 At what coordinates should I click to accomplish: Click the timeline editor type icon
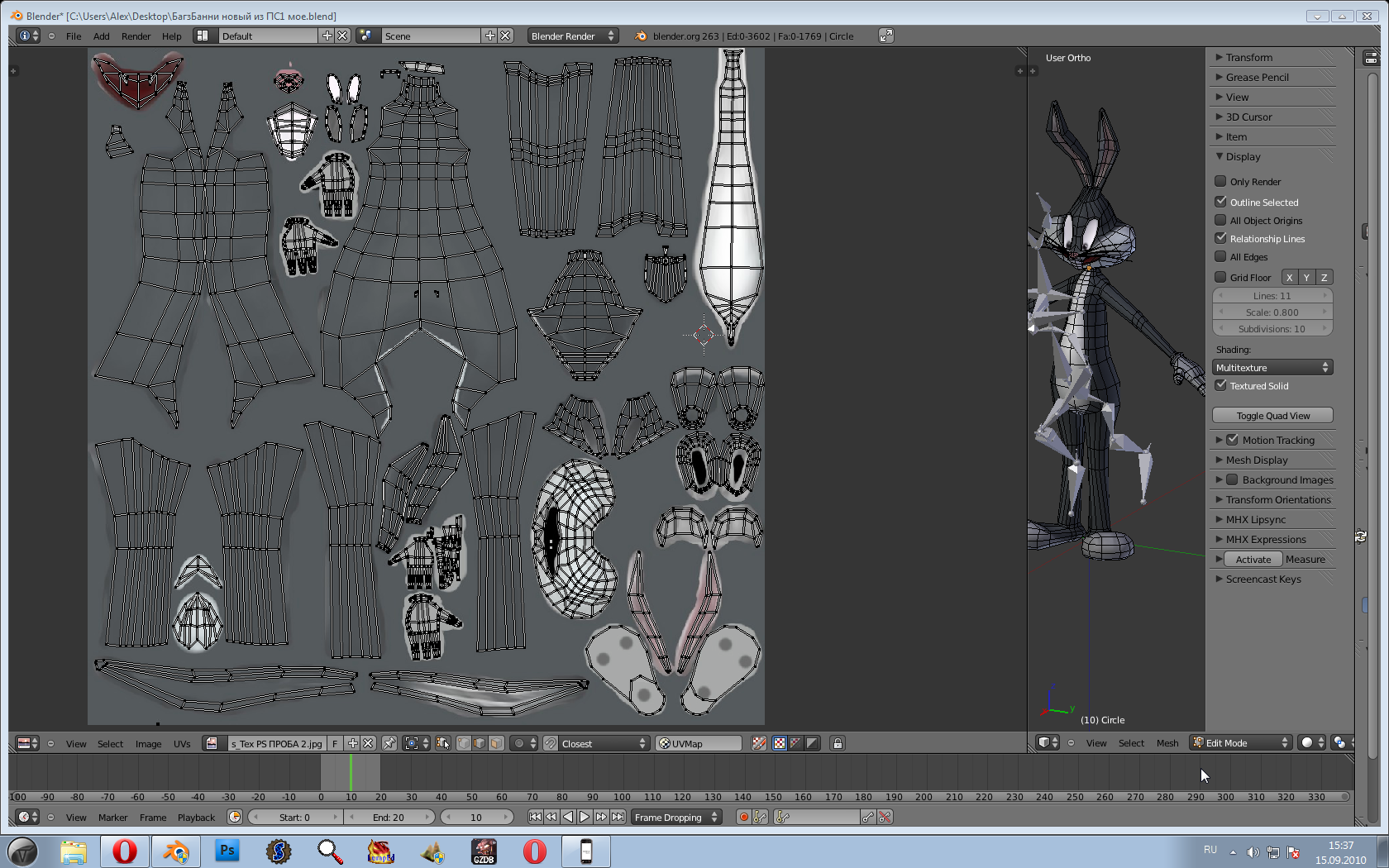tap(28, 817)
